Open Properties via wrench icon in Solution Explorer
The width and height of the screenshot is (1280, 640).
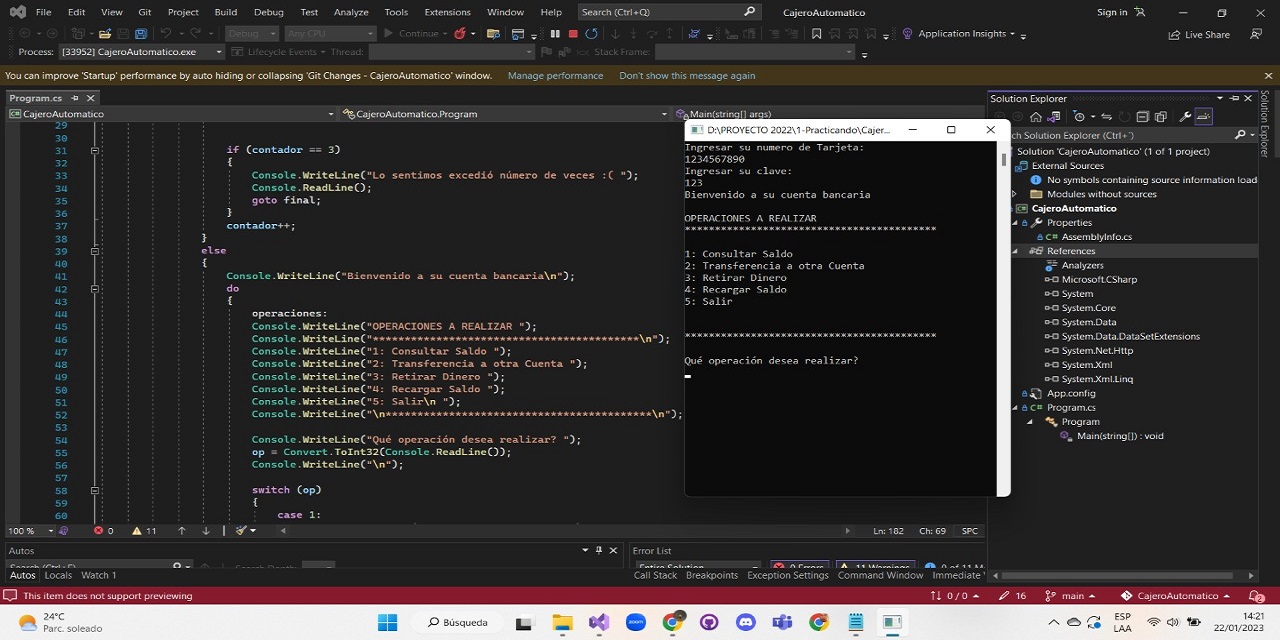tap(1186, 117)
